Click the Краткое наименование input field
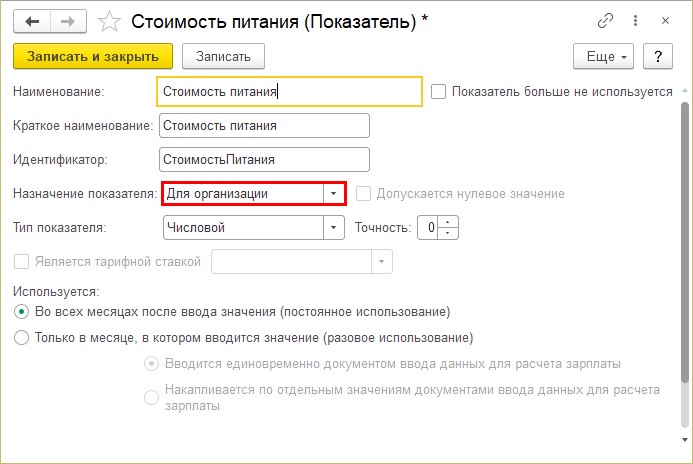693x464 pixels. point(264,126)
